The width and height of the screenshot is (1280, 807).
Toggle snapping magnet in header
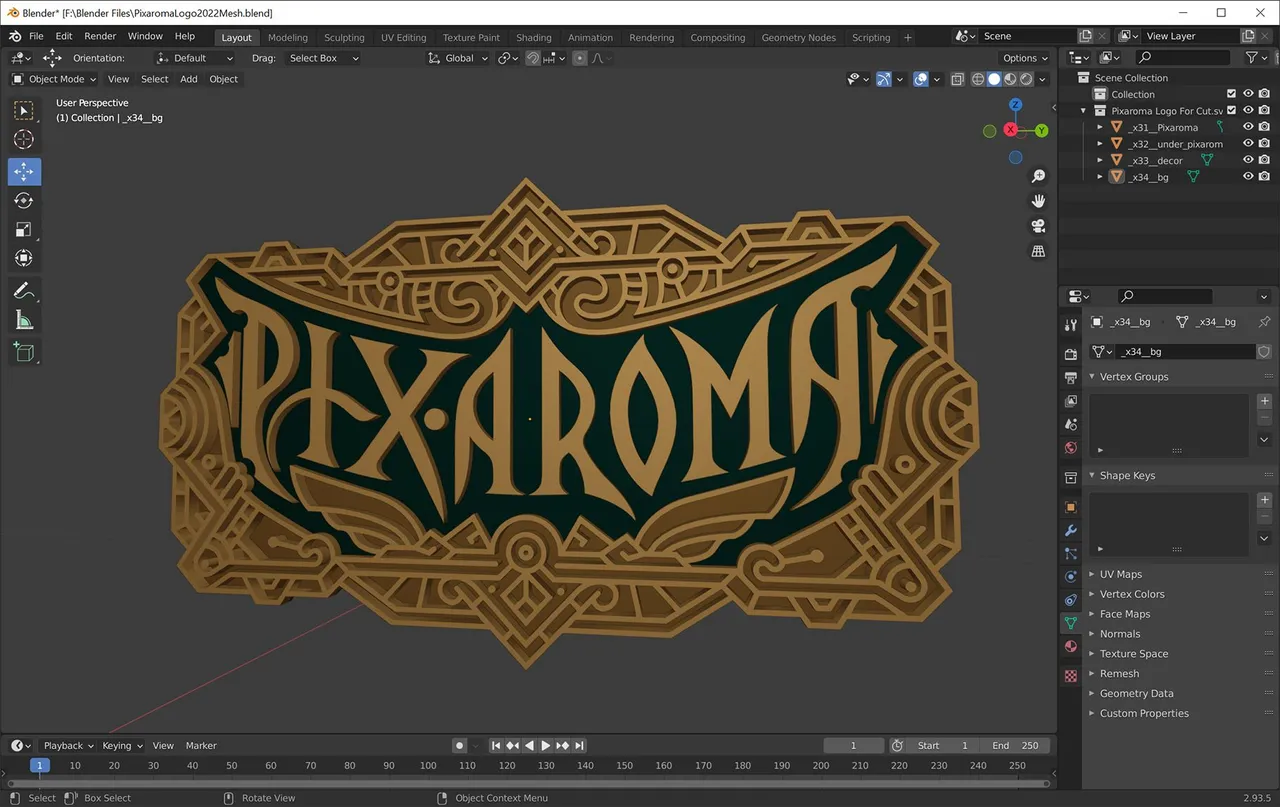coord(533,58)
